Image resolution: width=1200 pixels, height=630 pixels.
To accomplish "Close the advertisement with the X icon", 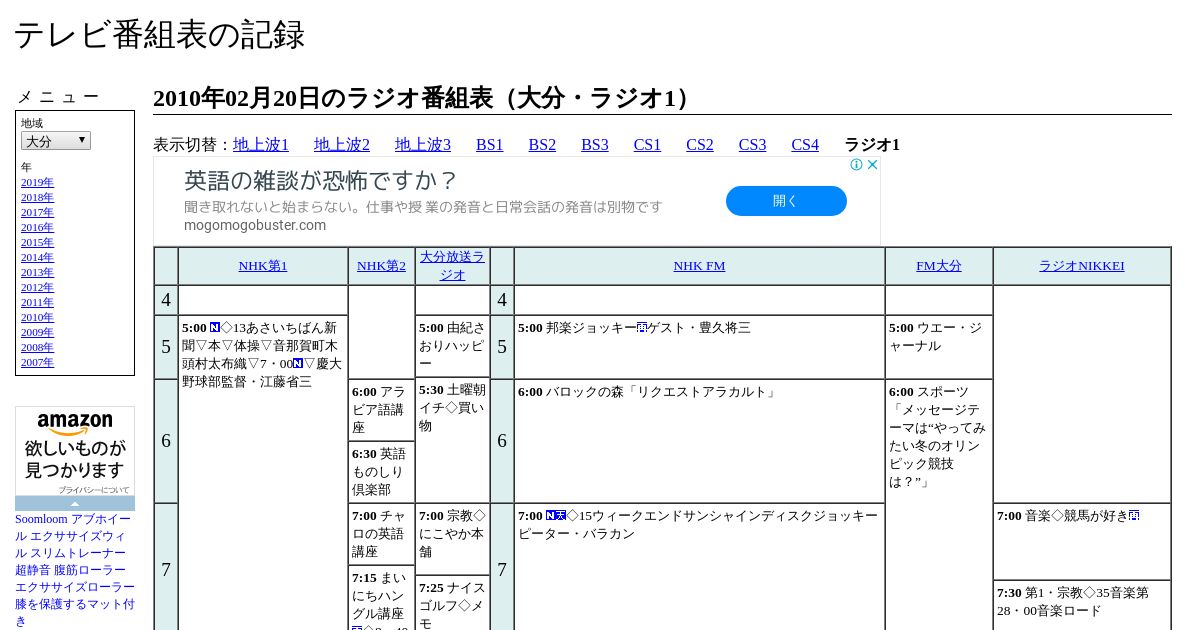I will pos(872,165).
